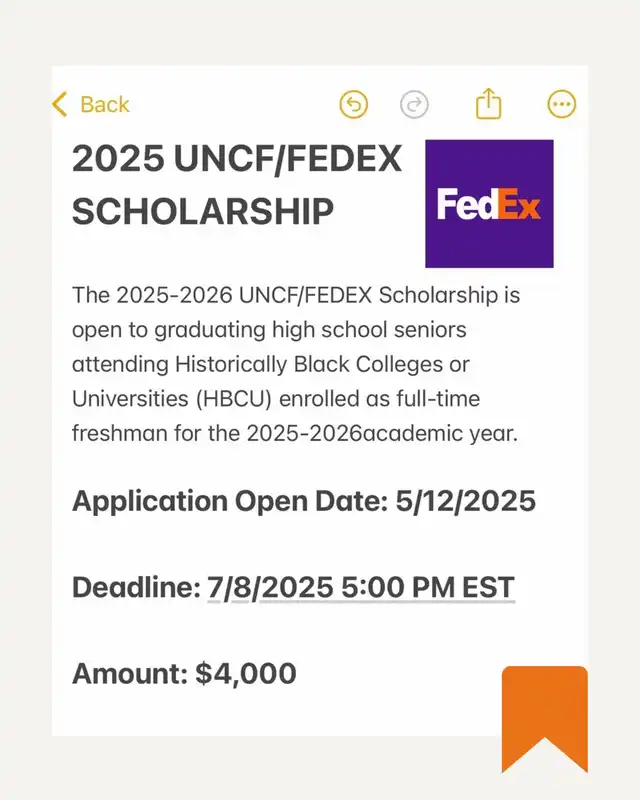The height and width of the screenshot is (800, 640).
Task: Click the orange bookmark icon
Action: 545,719
